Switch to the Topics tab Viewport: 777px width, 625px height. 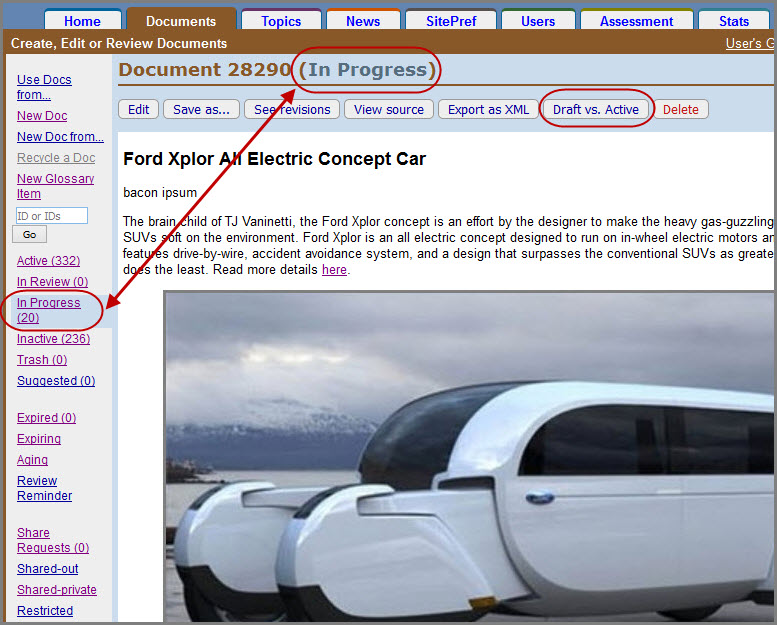coord(281,21)
